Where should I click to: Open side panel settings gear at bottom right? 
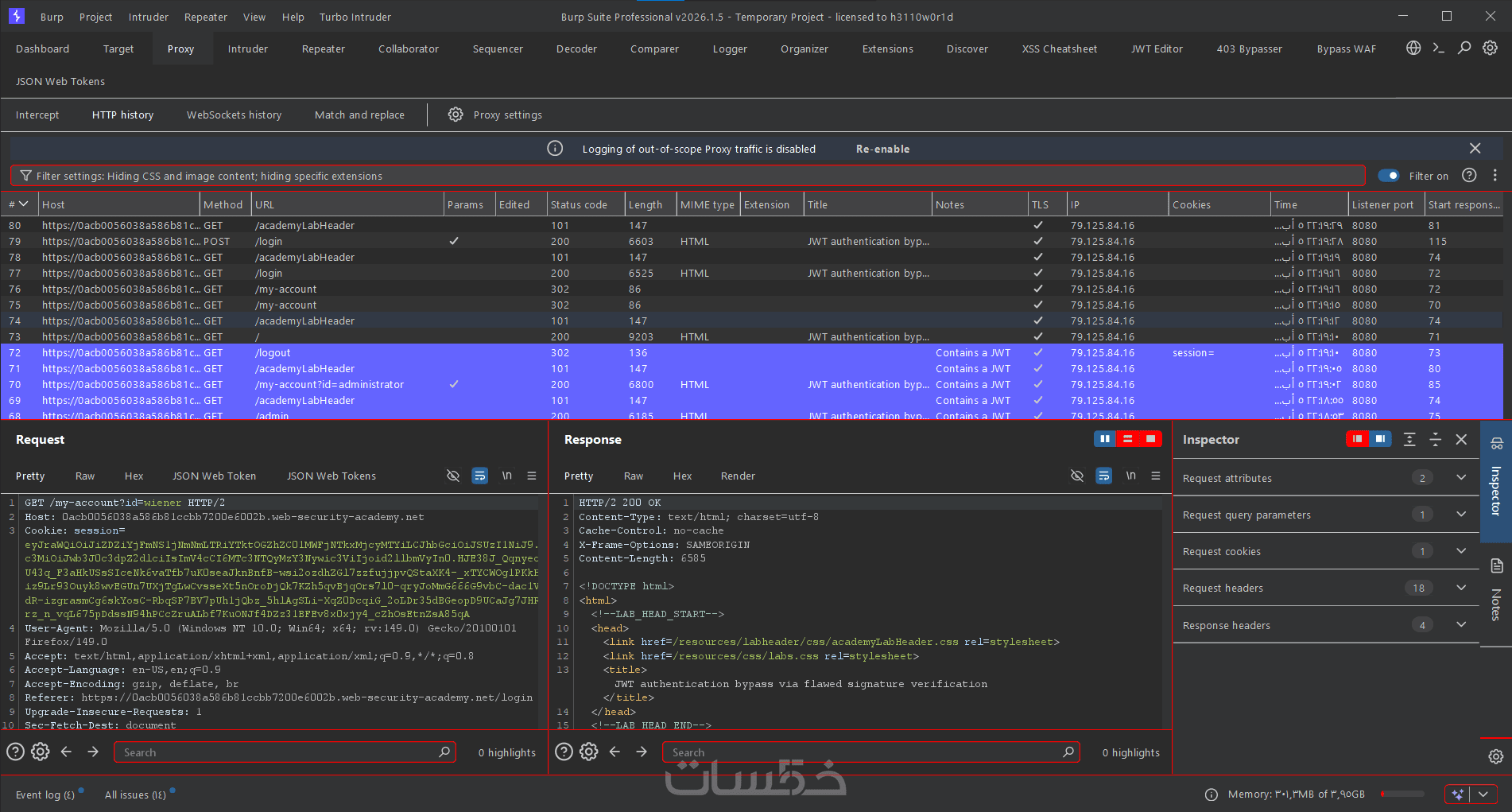pos(1496,756)
